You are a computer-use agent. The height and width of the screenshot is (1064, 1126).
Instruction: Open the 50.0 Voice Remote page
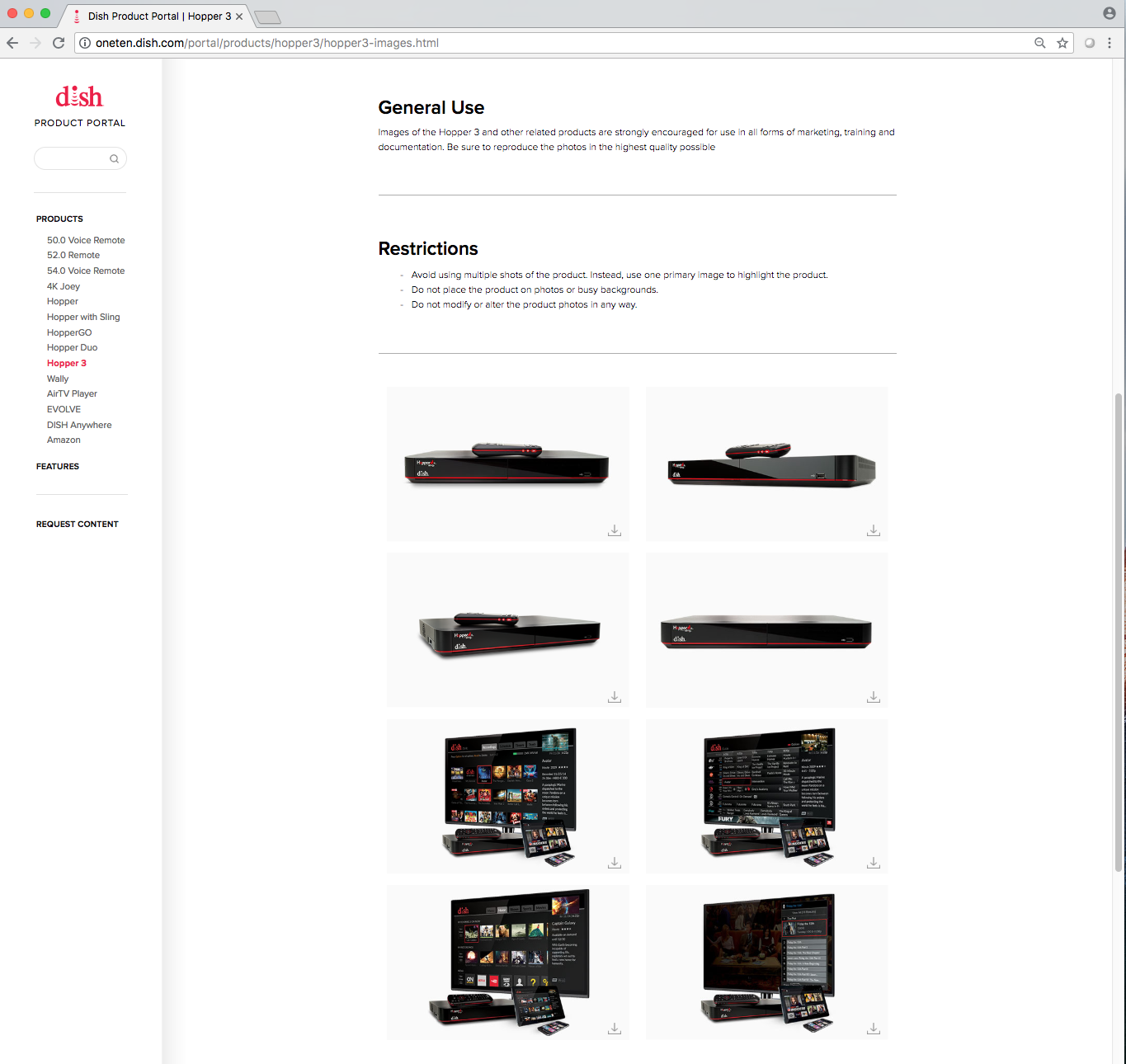[86, 240]
